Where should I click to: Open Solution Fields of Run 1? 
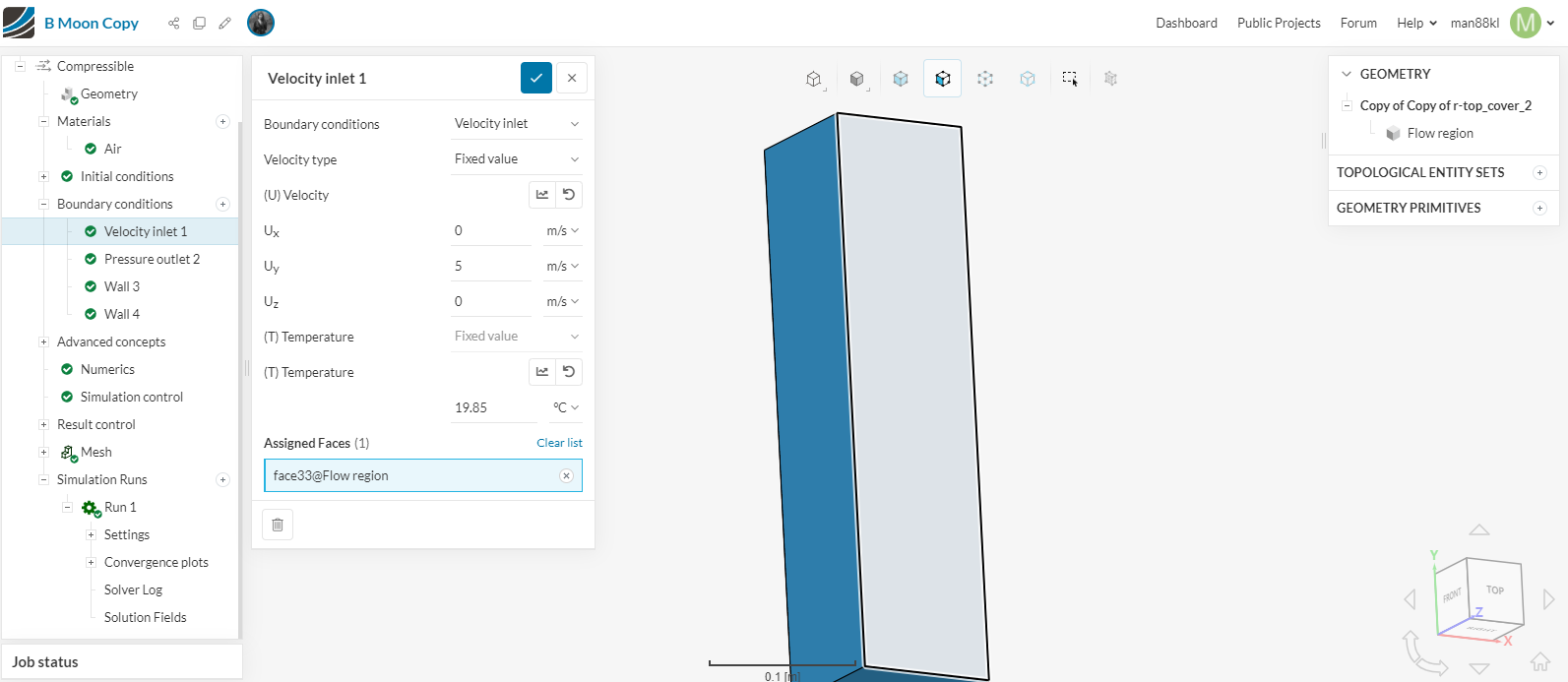point(145,617)
